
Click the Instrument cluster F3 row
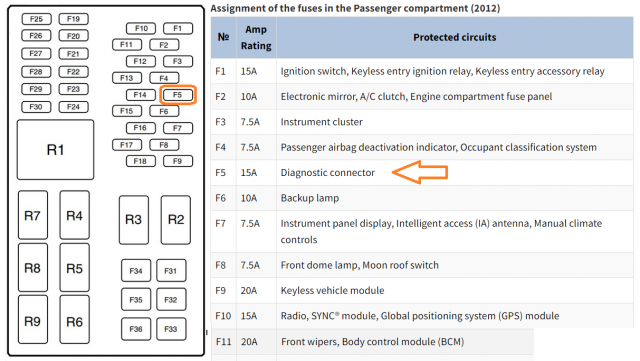click(422, 122)
